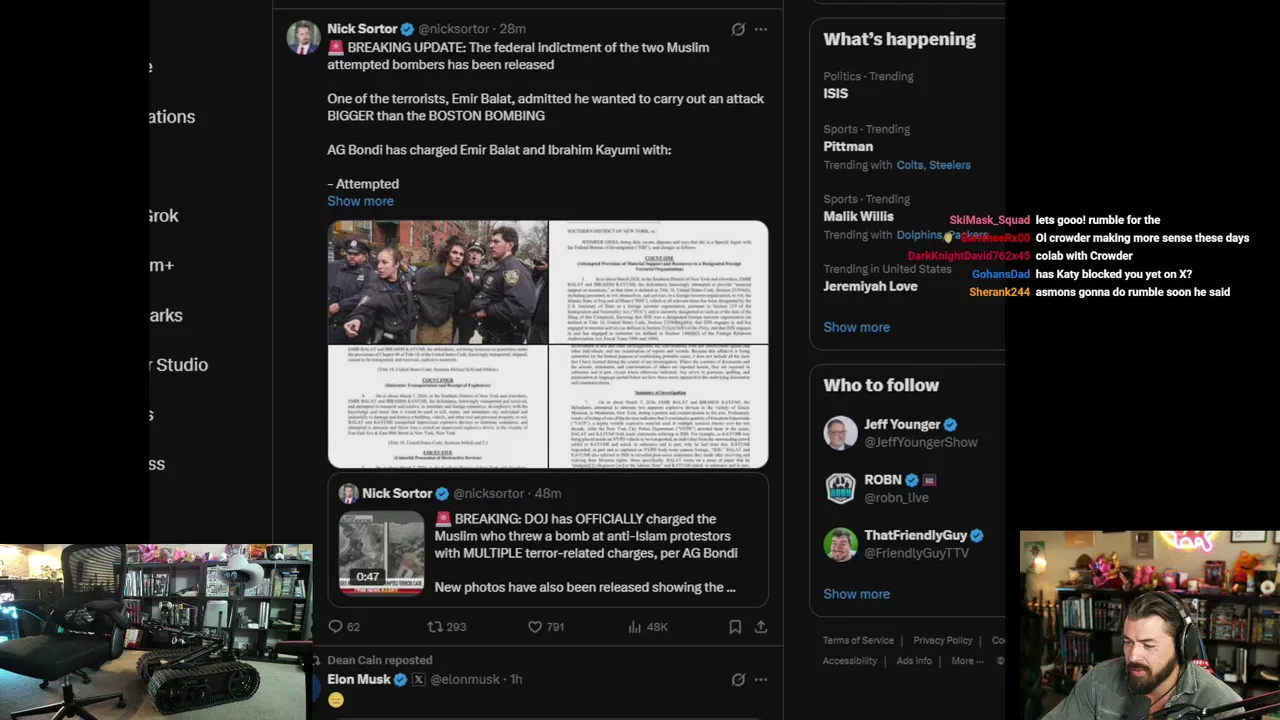Screen dimensions: 1280x720
Task: Show more trending topics
Action: [x=856, y=327]
